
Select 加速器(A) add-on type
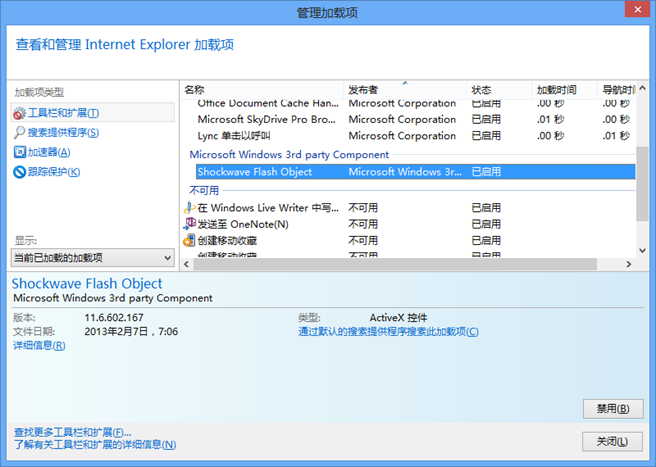pos(49,152)
